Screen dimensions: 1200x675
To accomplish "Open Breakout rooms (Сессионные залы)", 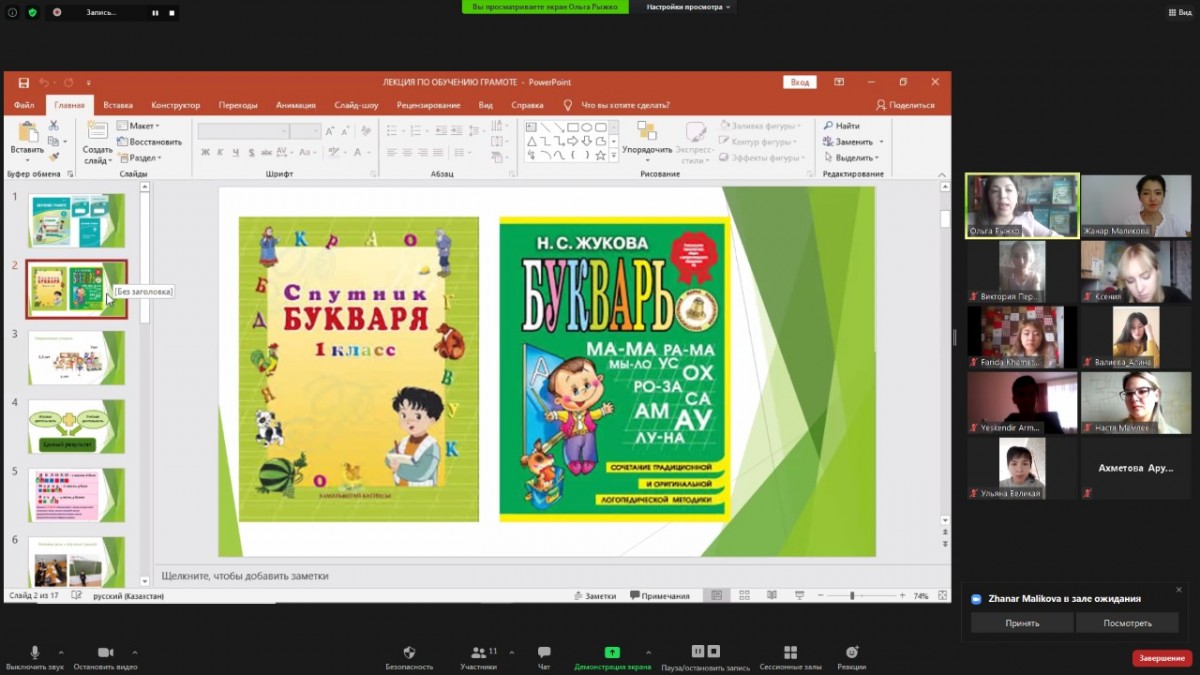I will tap(790, 653).
